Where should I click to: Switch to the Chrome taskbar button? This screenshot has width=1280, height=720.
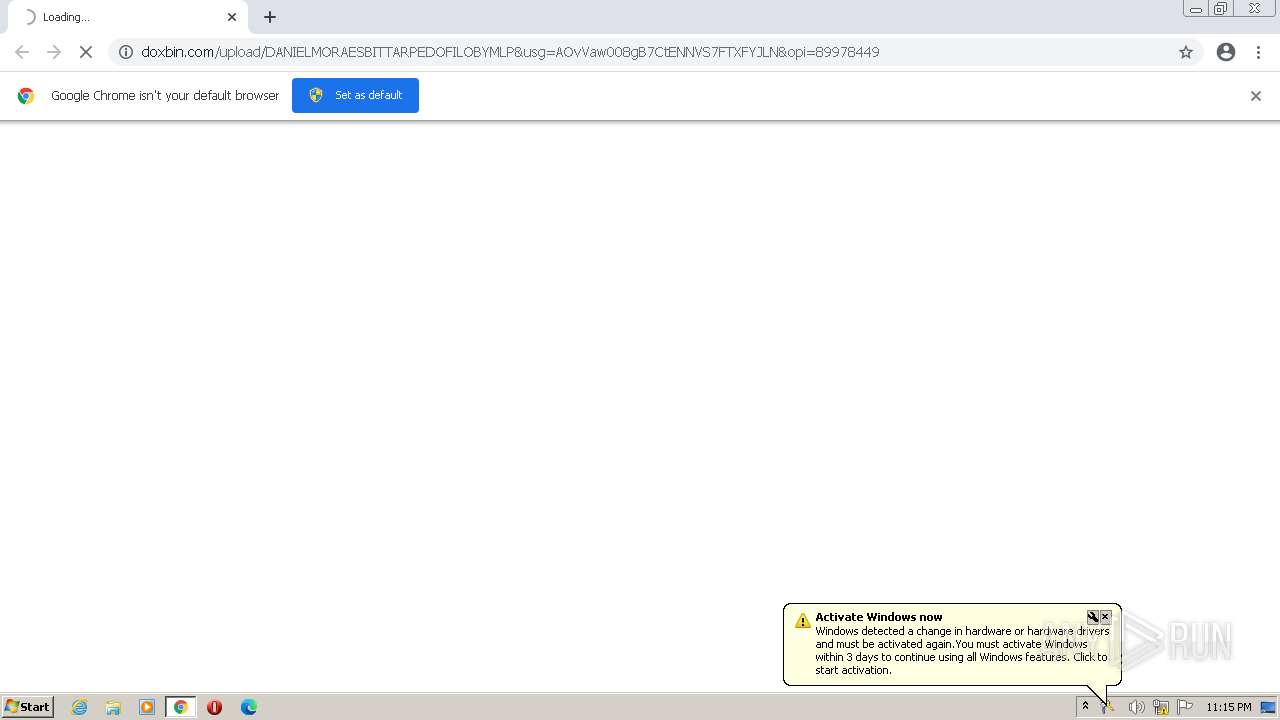(181, 707)
